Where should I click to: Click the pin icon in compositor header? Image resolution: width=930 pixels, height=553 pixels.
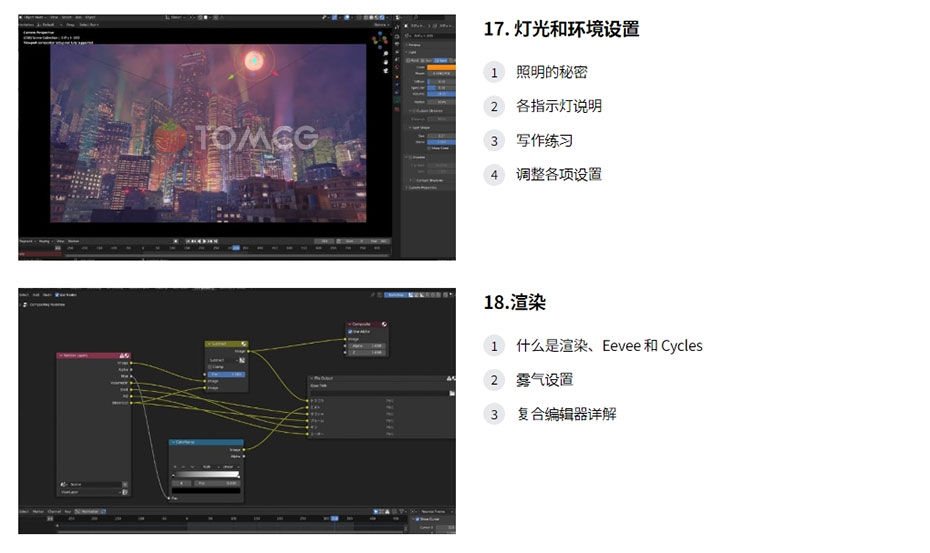pyautogui.click(x=372, y=295)
